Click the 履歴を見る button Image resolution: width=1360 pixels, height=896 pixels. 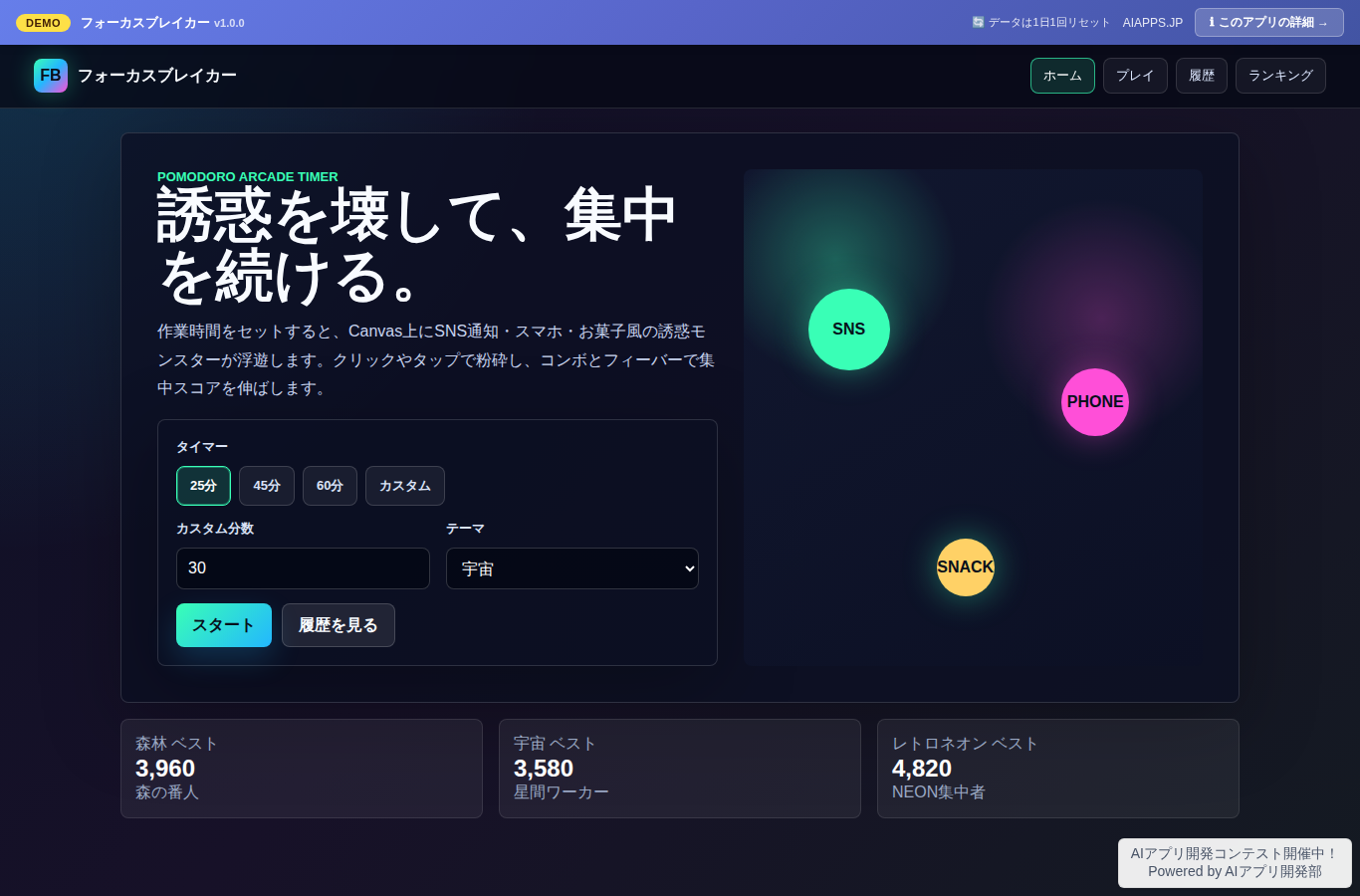tap(339, 625)
